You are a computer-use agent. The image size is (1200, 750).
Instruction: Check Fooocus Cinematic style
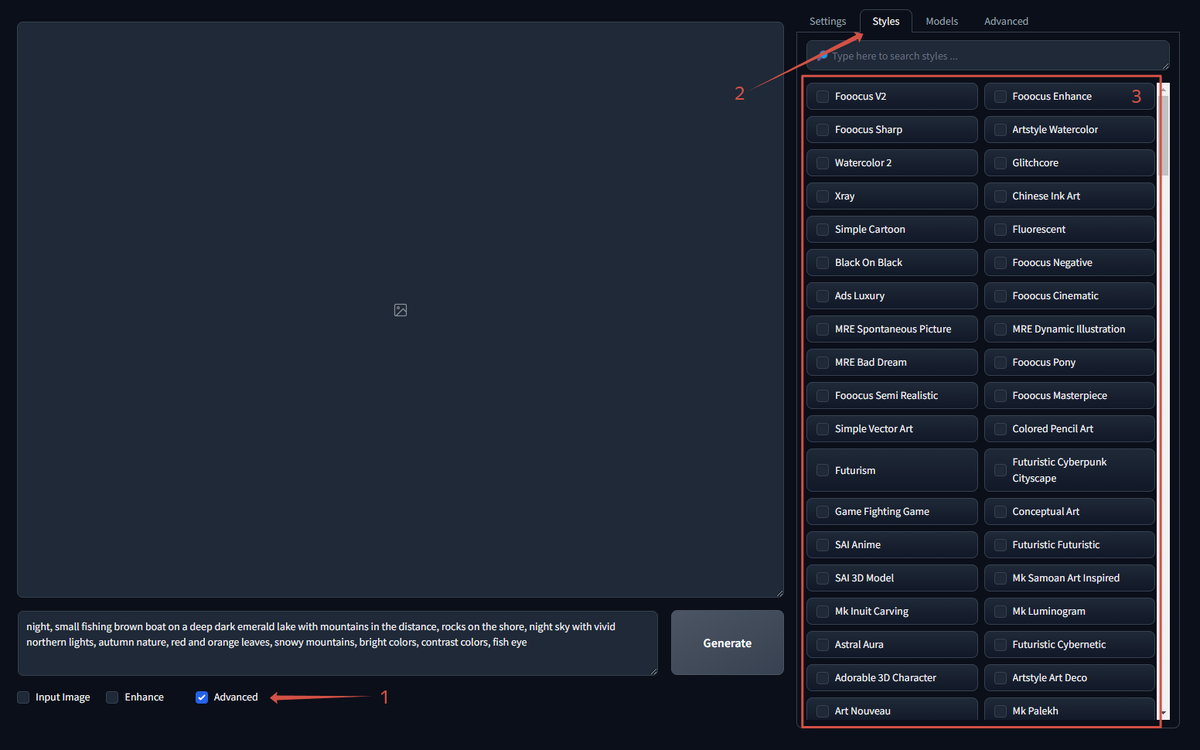point(1000,296)
